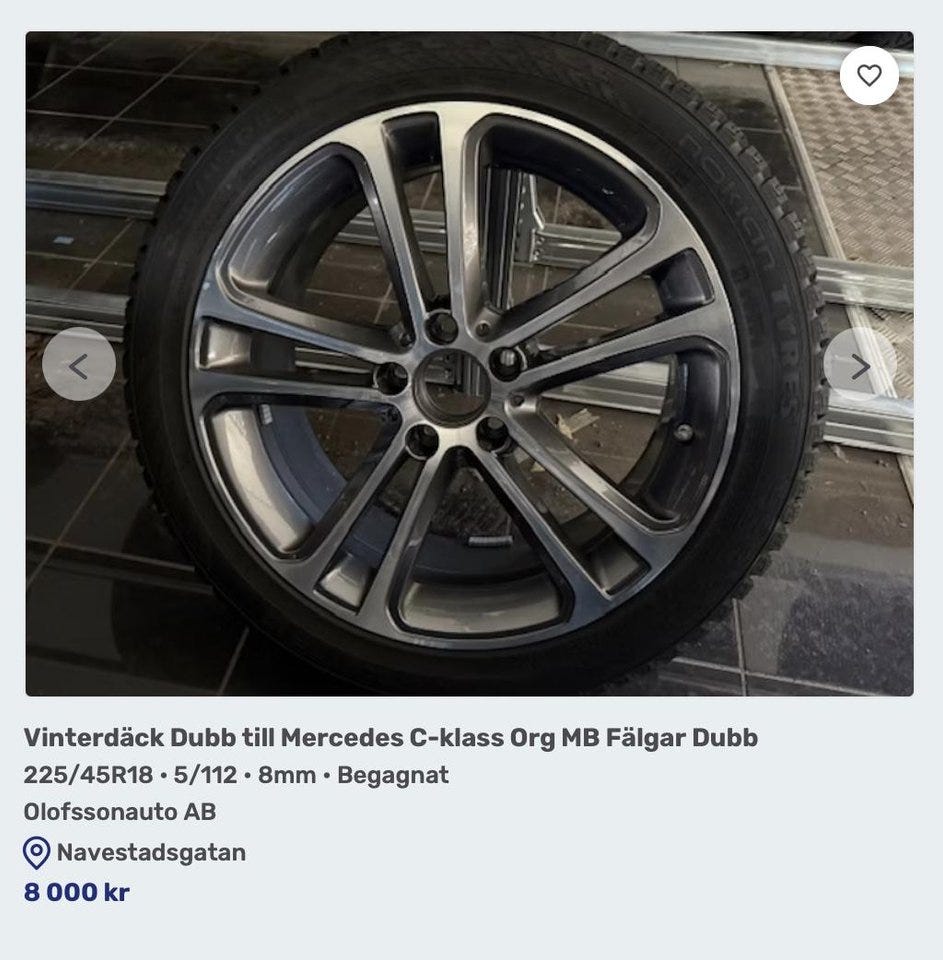
Task: Click the 8 000 kr price
Action: 77,892
